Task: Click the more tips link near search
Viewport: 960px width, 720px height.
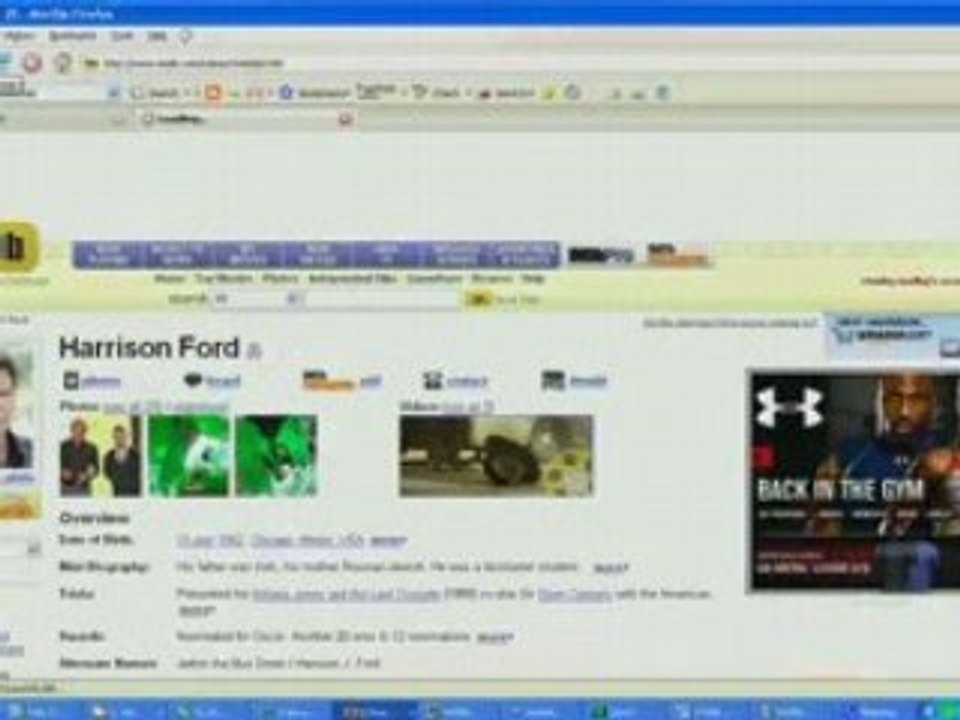Action: [x=517, y=300]
